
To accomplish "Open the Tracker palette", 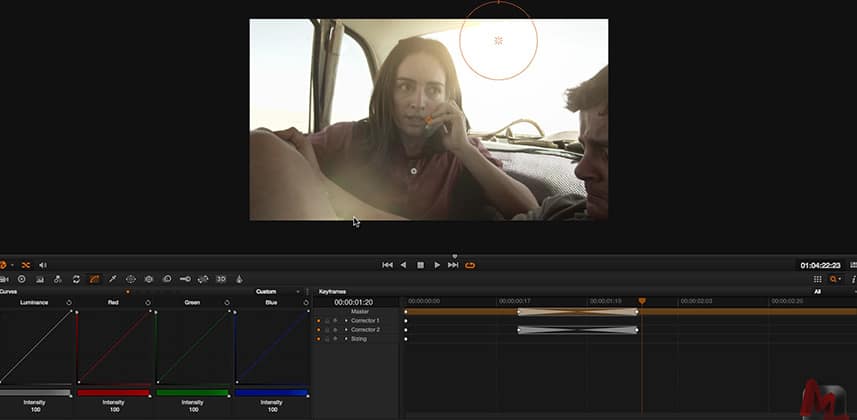I will [x=149, y=279].
